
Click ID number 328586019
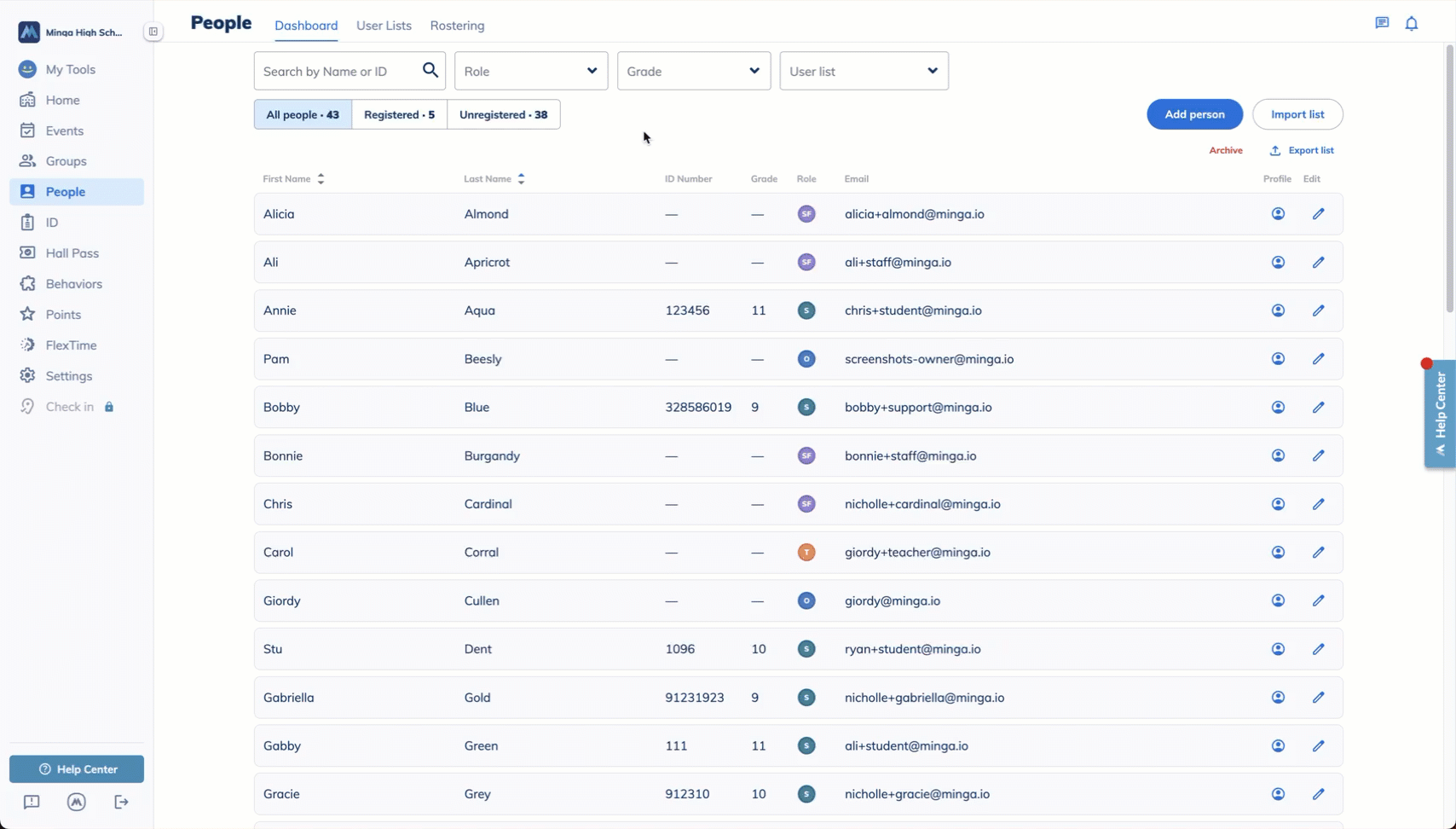coord(698,408)
